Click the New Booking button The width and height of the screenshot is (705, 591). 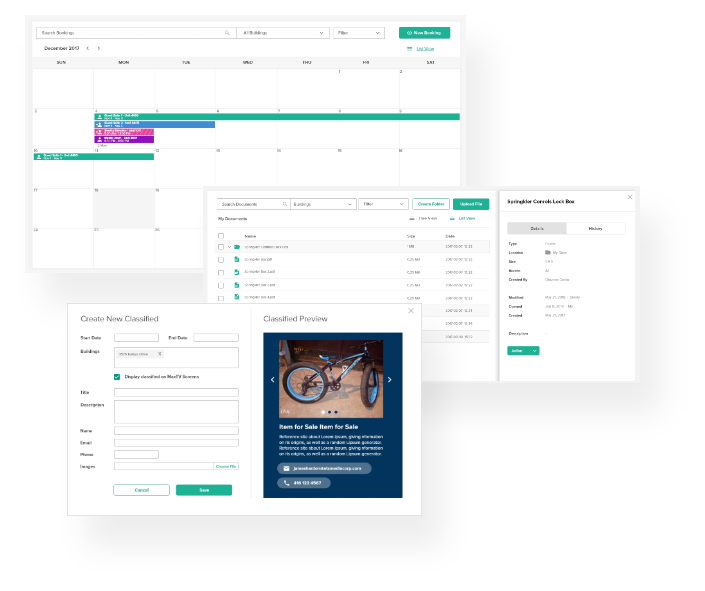pyautogui.click(x=424, y=33)
